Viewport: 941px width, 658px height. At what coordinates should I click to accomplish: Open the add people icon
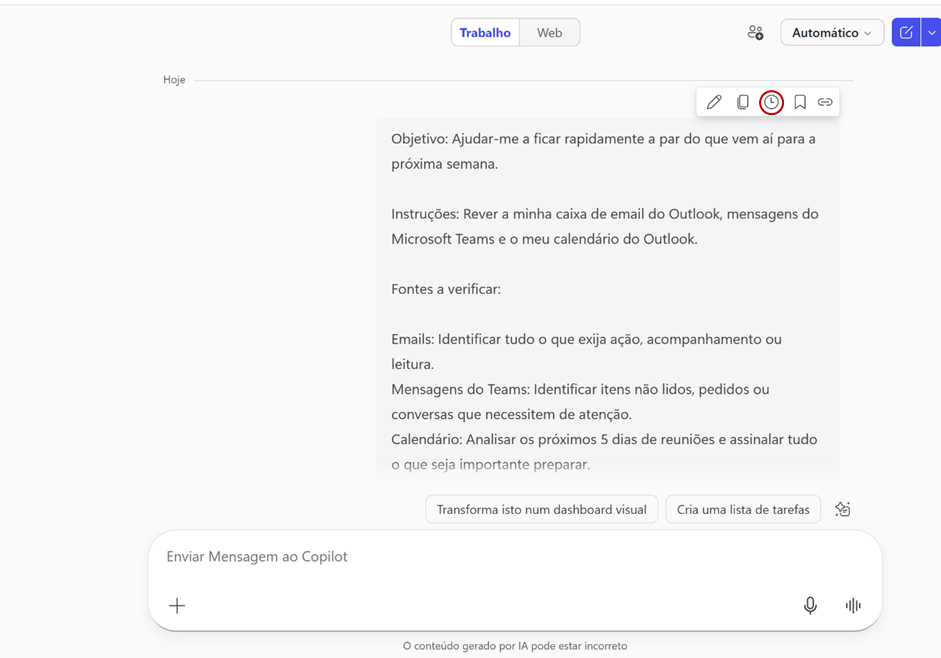tap(755, 33)
